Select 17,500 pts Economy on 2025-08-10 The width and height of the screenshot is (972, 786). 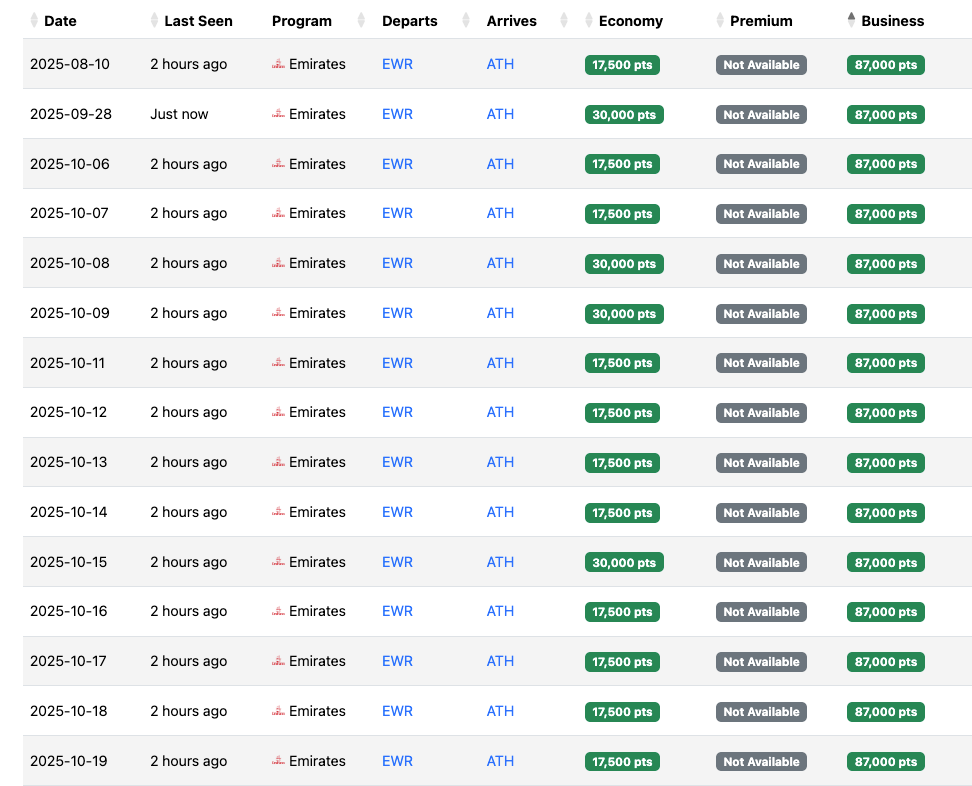(x=622, y=64)
